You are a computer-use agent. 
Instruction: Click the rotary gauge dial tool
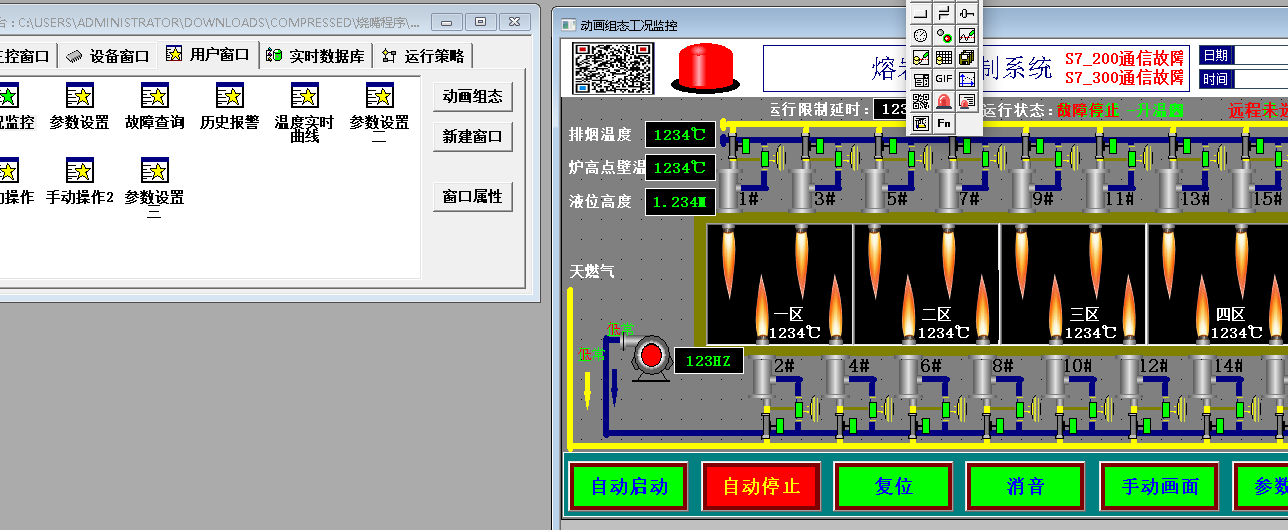(921, 35)
